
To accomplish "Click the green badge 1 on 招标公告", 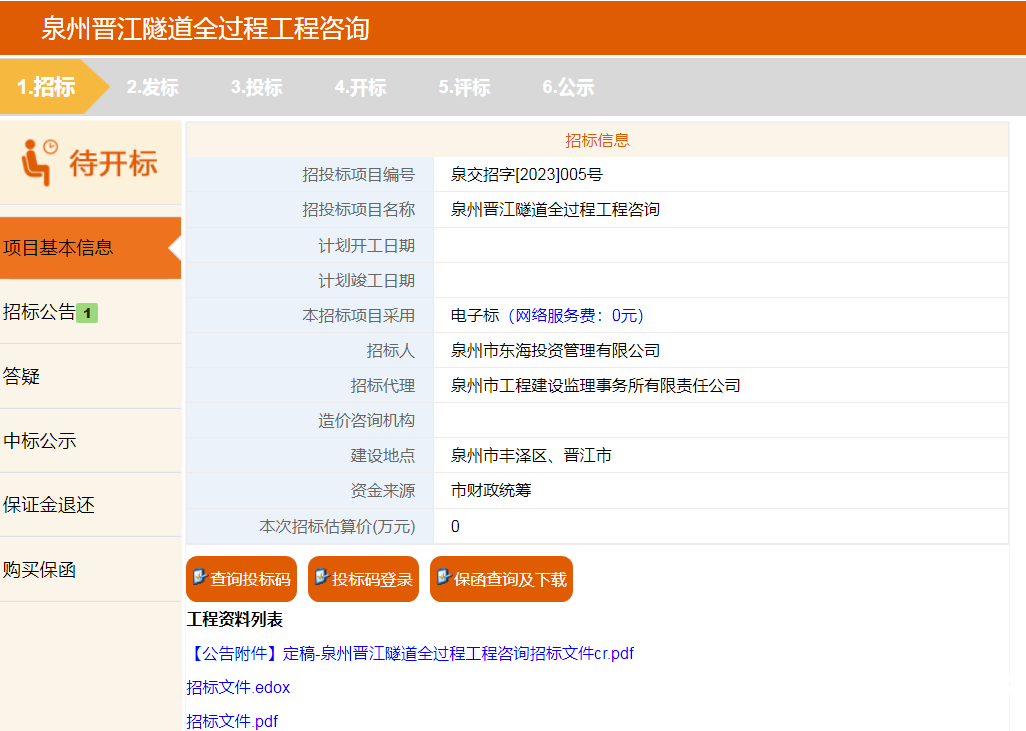I will [87, 313].
